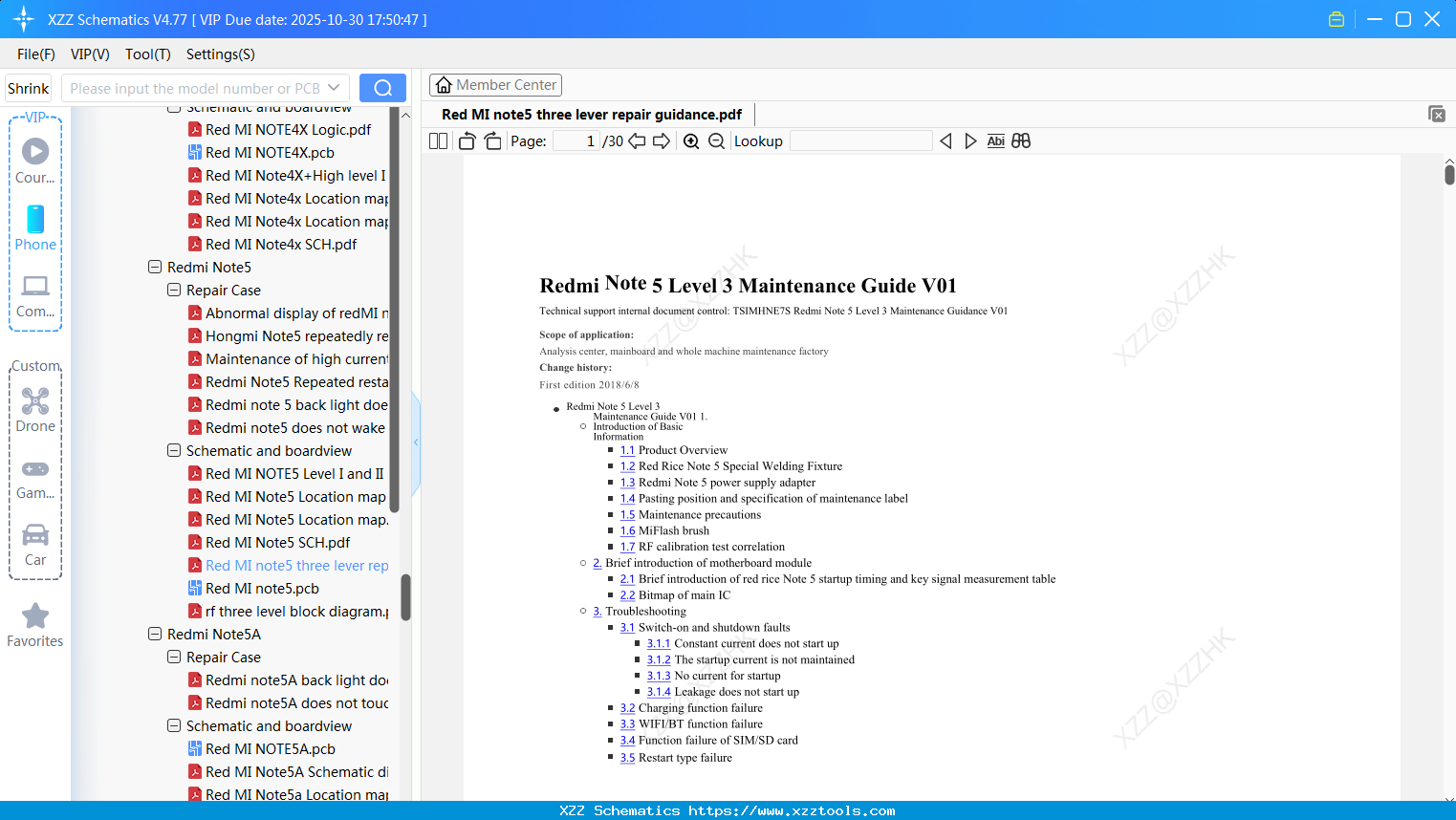Select the Game console category
Image resolution: width=1456 pixels, height=820 pixels.
[35, 478]
